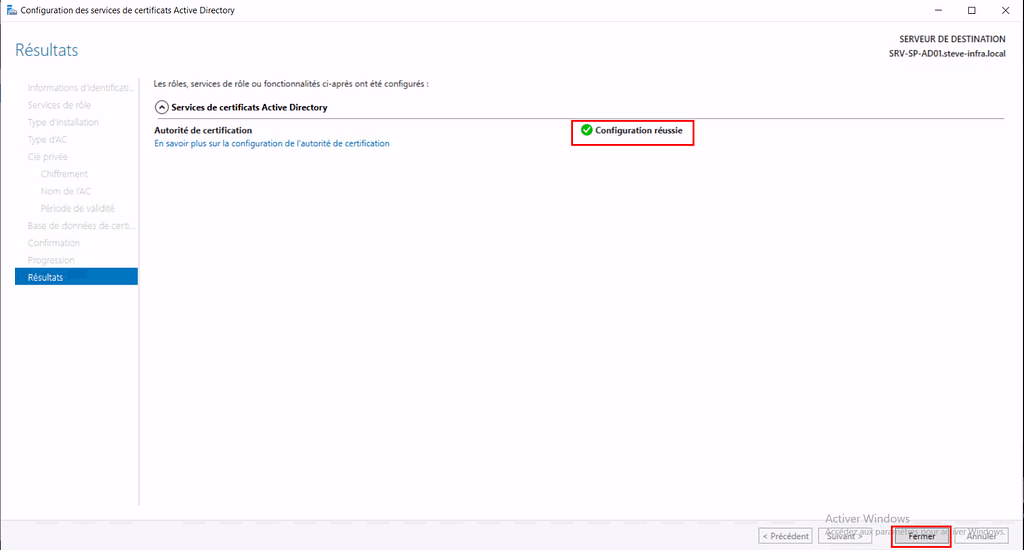The image size is (1024, 550).
Task: Select the Résultats step in sidebar
Action: click(x=45, y=277)
